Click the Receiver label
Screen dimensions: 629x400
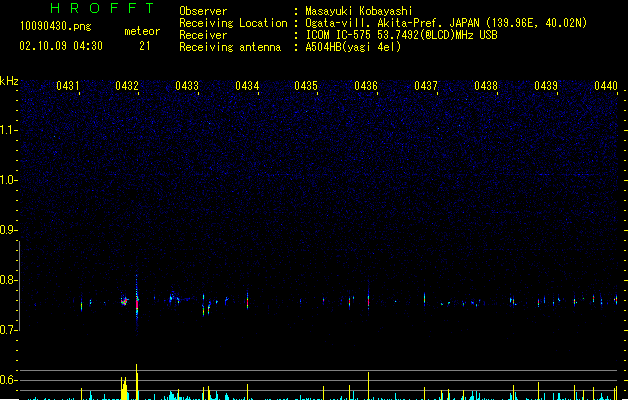coord(203,35)
